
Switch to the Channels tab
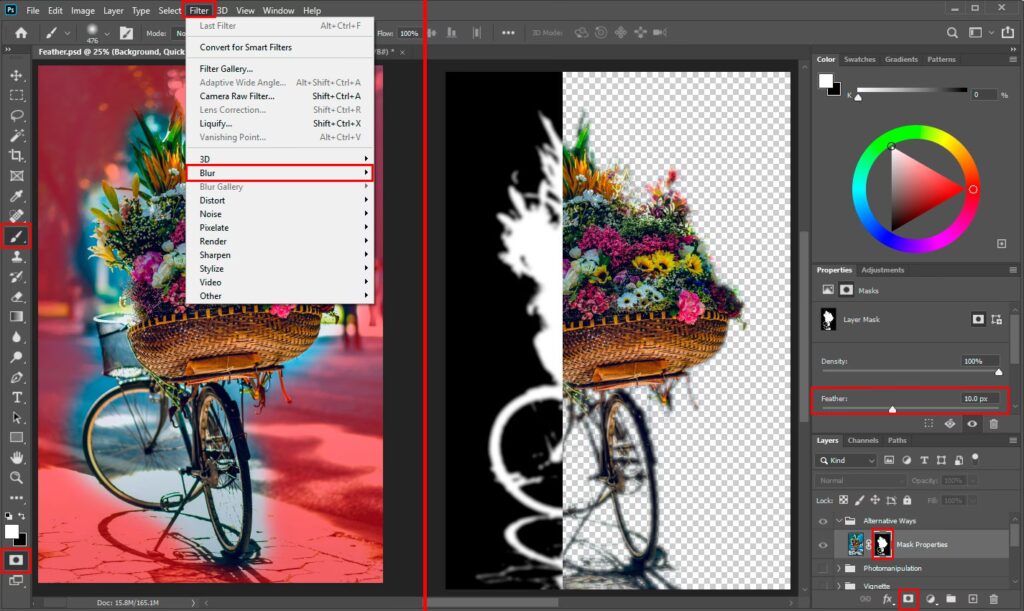coord(863,440)
